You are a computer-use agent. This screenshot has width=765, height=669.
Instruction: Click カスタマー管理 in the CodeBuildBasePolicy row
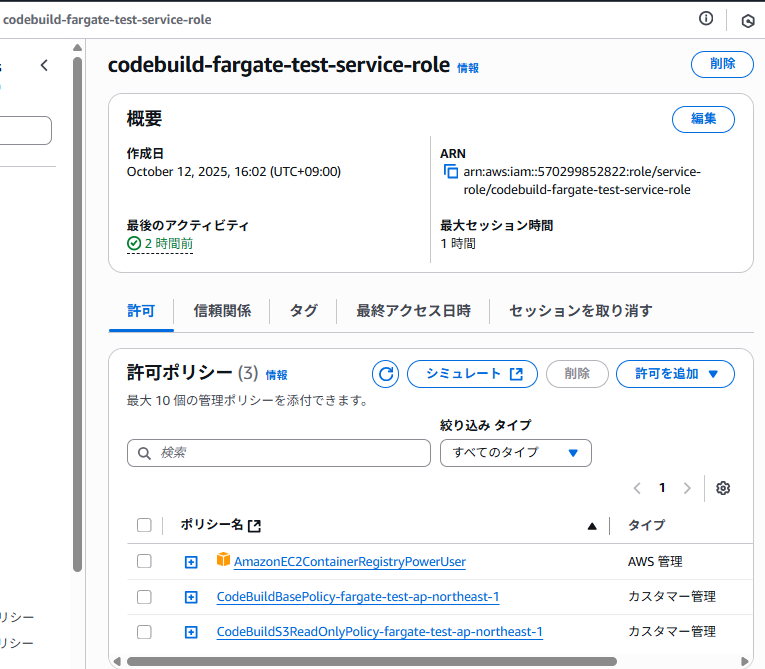[672, 597]
